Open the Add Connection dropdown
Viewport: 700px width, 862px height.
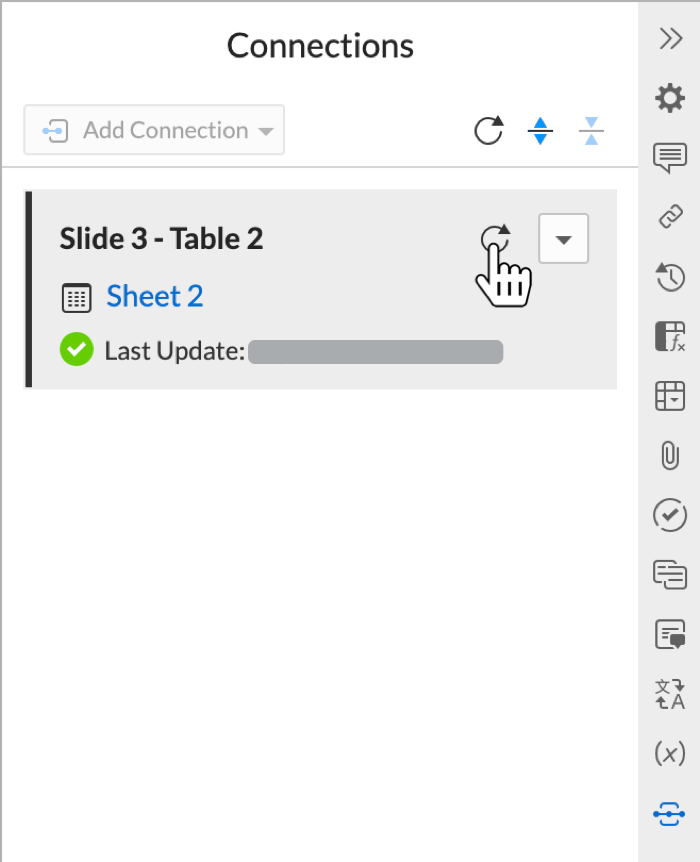[154, 130]
